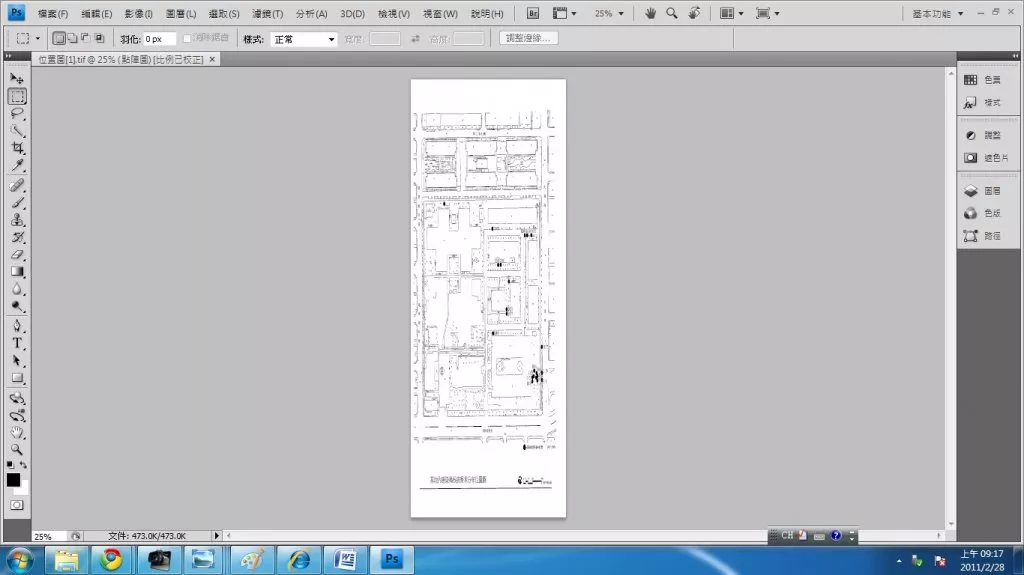This screenshot has height=575, width=1024.
Task: Select the Dodge tool
Action: [17, 306]
